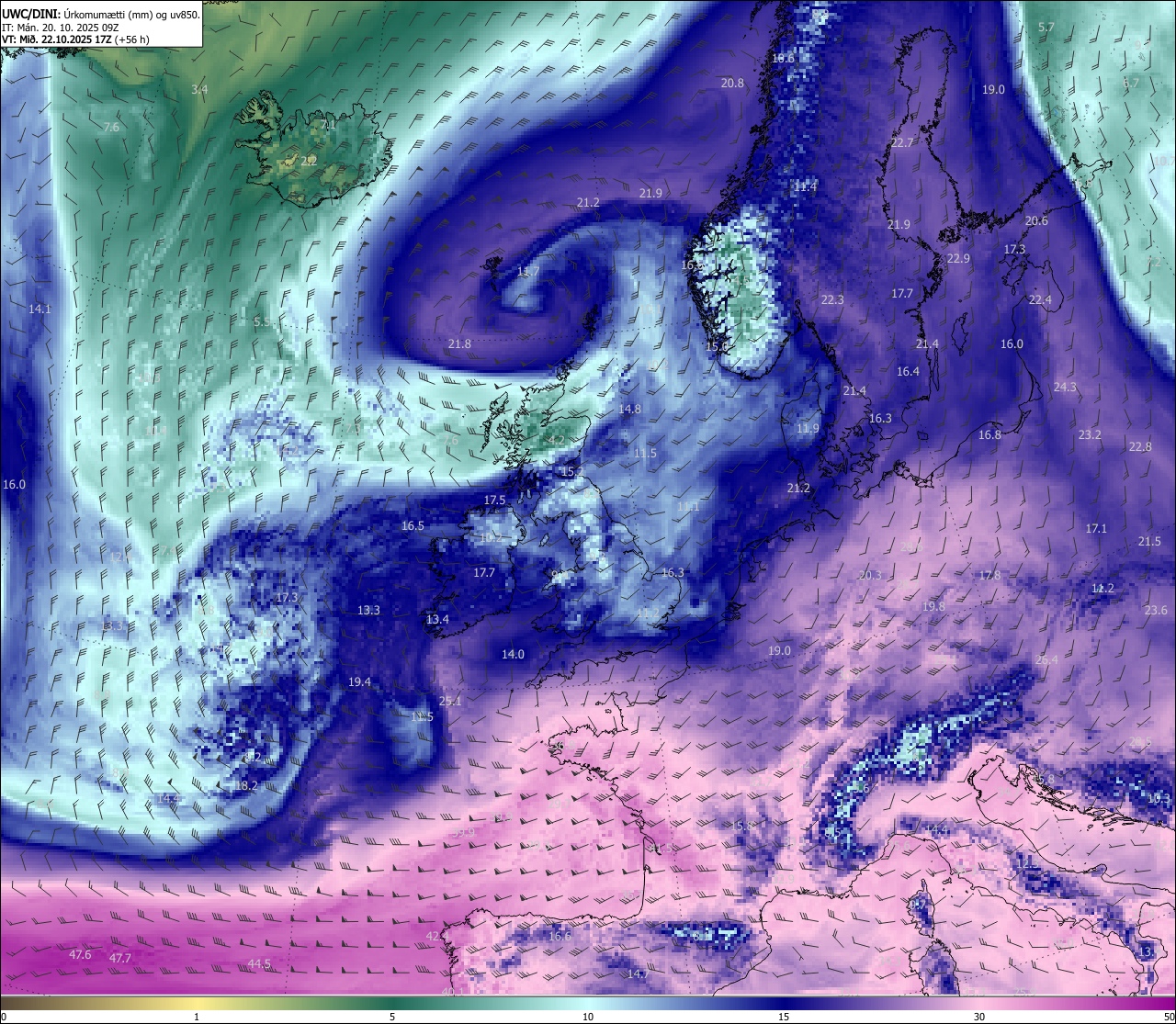
Task: Click the 3.4 value northwest of Iceland
Action: point(199,90)
